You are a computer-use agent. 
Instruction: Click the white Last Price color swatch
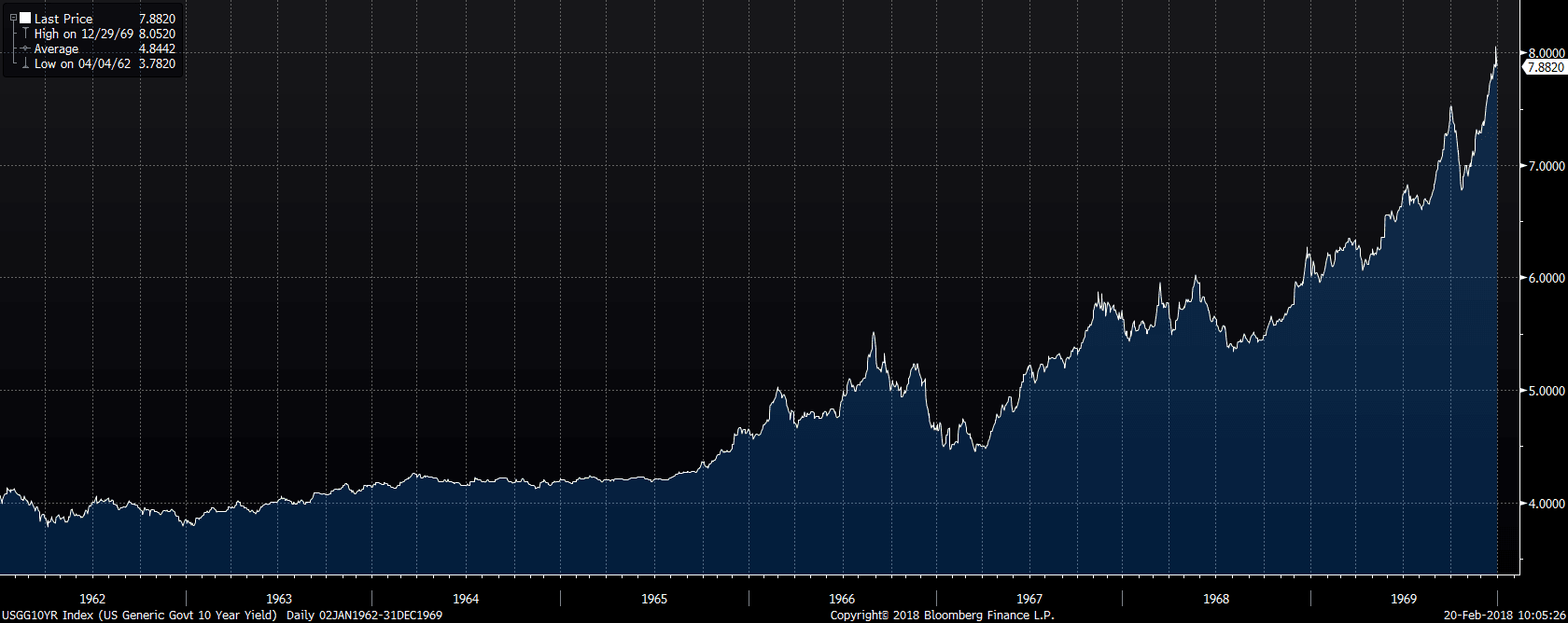tap(25, 18)
